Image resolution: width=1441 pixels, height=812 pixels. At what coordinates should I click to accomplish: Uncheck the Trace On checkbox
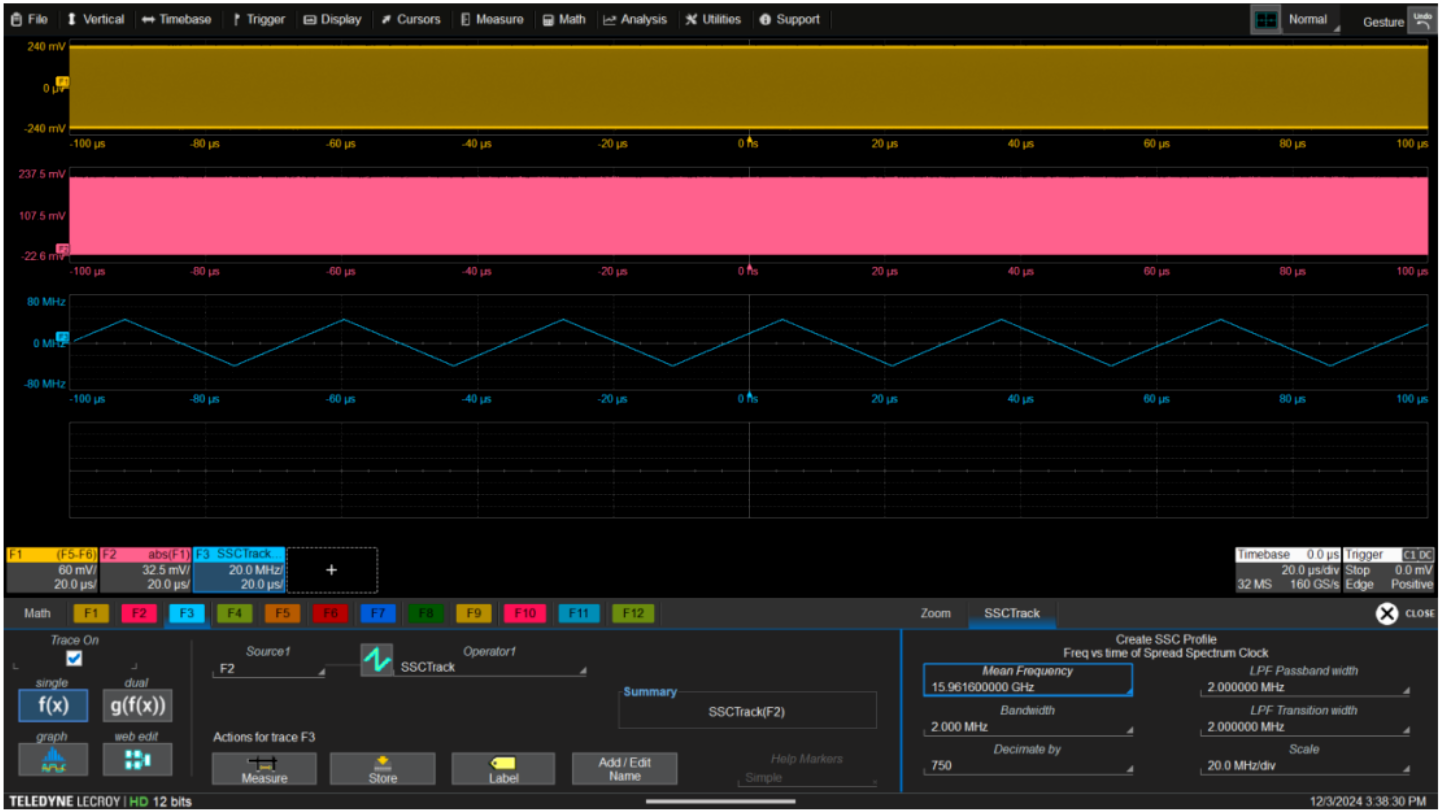pos(74,659)
